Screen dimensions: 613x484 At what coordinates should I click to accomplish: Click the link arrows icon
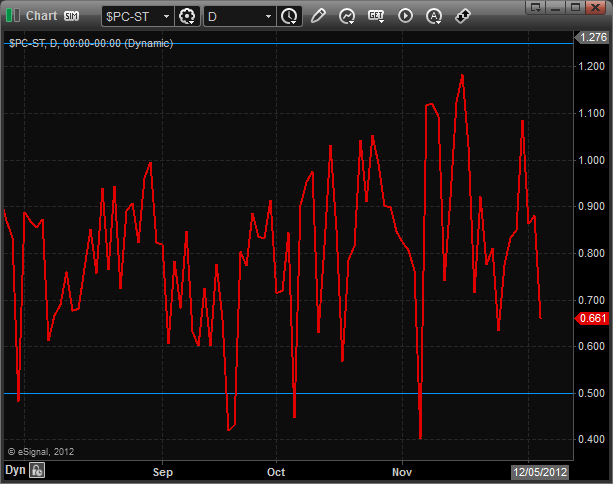coord(462,16)
